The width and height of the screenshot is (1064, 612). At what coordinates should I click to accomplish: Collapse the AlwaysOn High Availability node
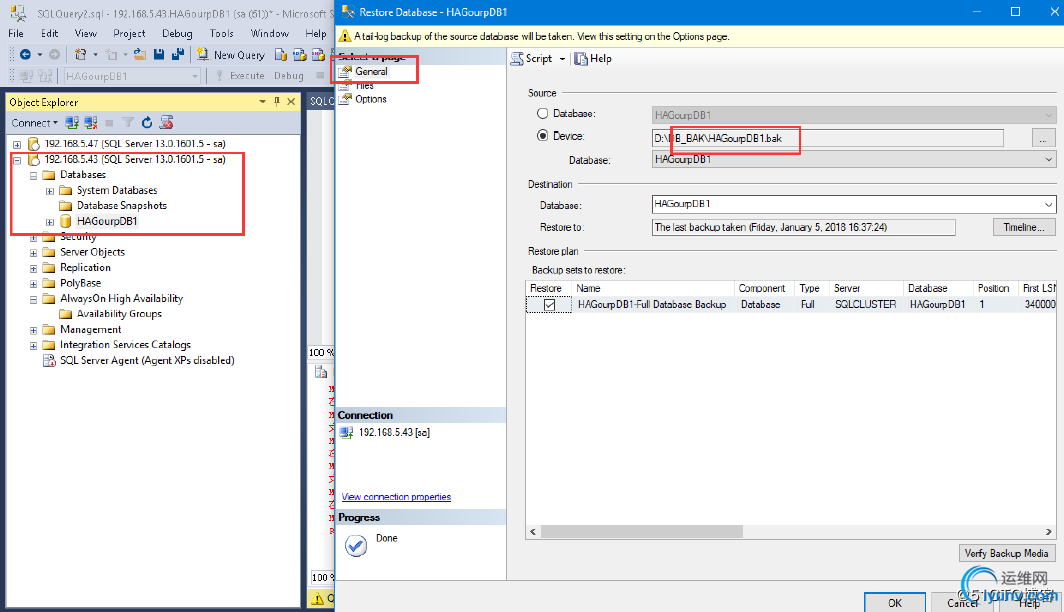[33, 299]
